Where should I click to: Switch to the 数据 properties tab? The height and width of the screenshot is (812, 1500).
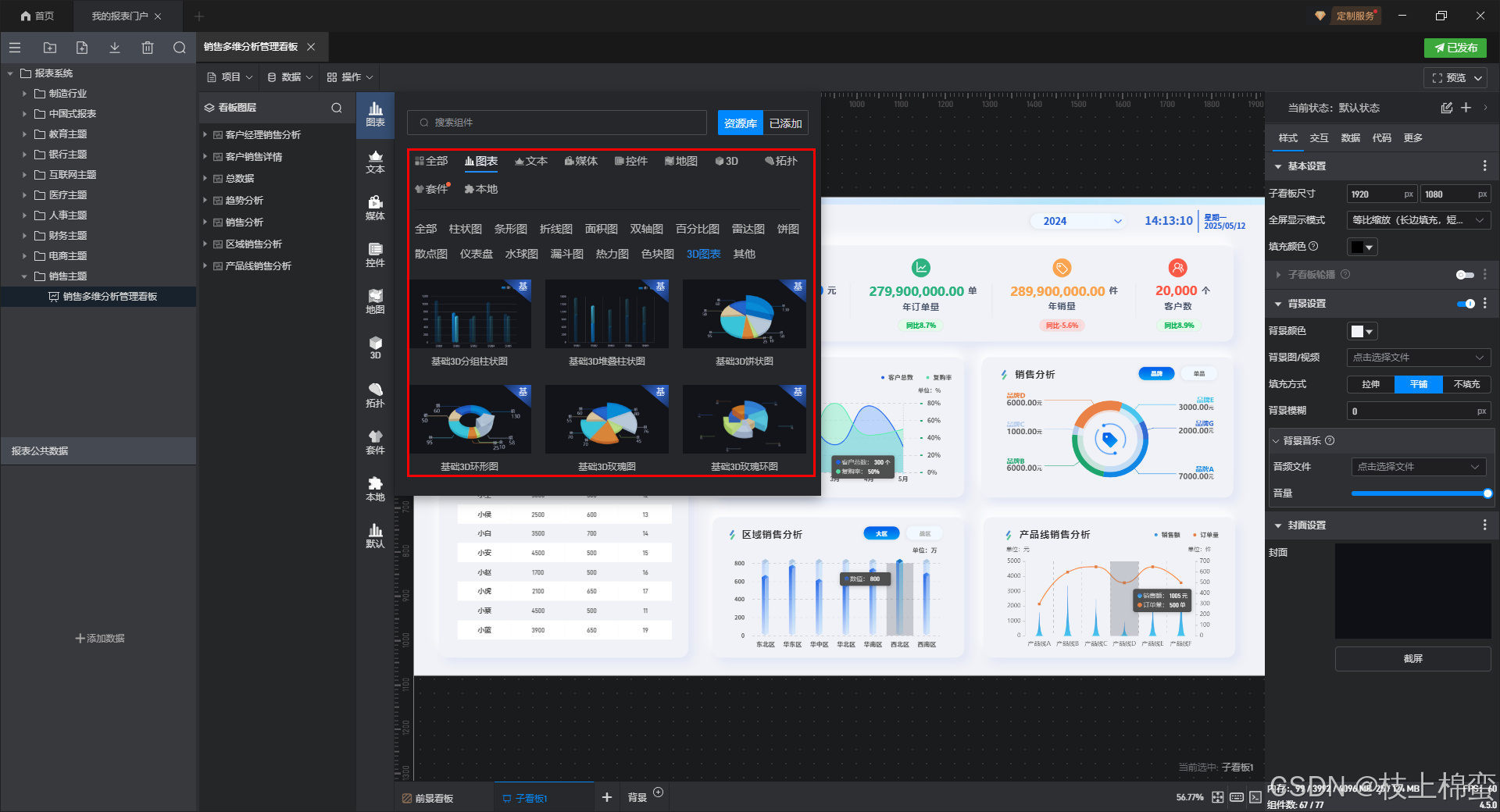[1351, 138]
